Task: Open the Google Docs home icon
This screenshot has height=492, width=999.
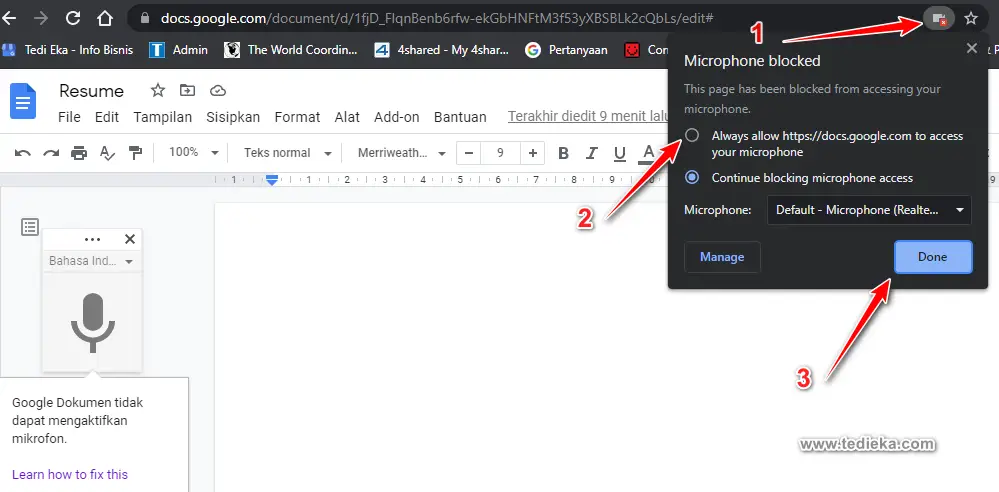Action: pyautogui.click(x=23, y=101)
